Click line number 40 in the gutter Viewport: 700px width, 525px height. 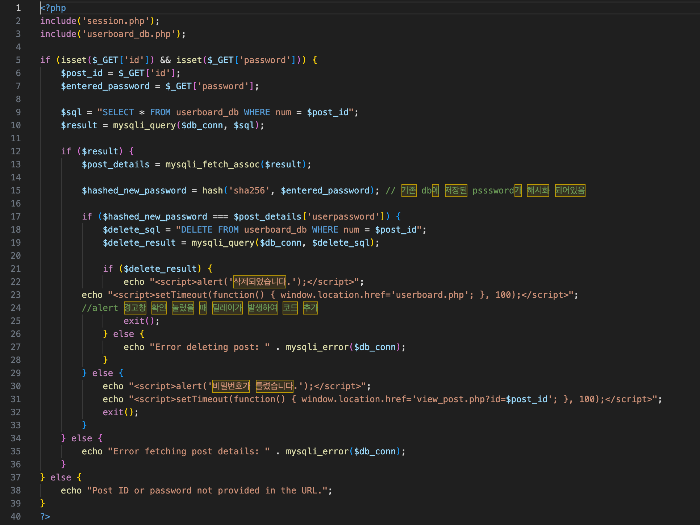[16, 517]
